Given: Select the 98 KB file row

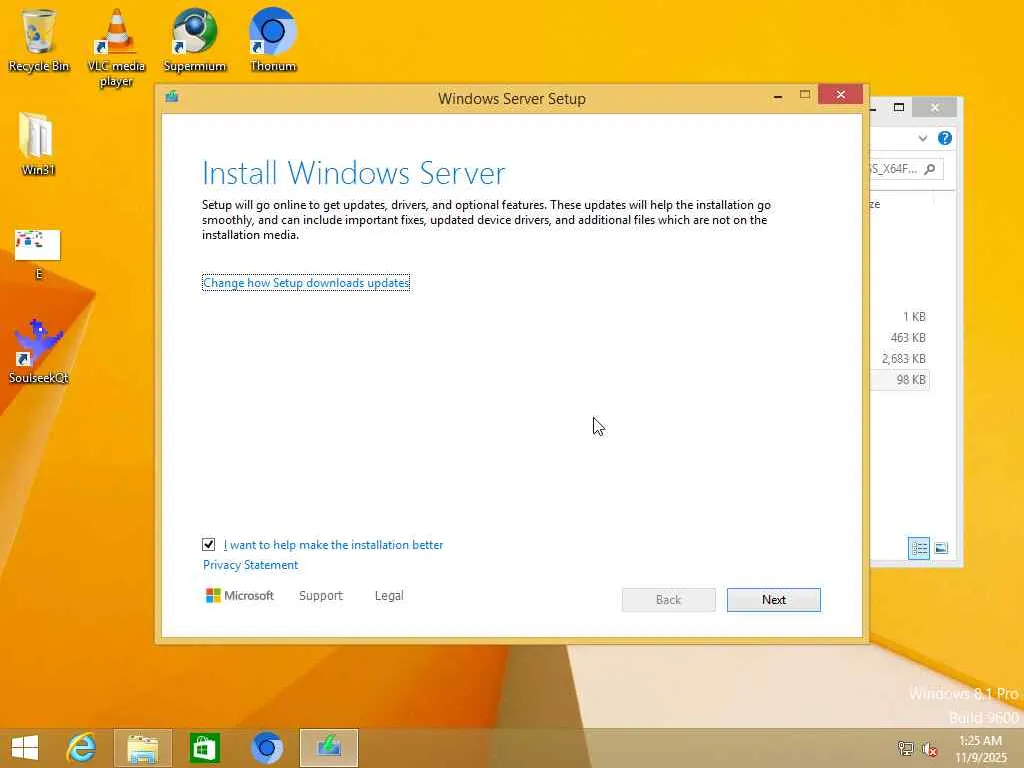Looking at the screenshot, I should click(x=900, y=379).
